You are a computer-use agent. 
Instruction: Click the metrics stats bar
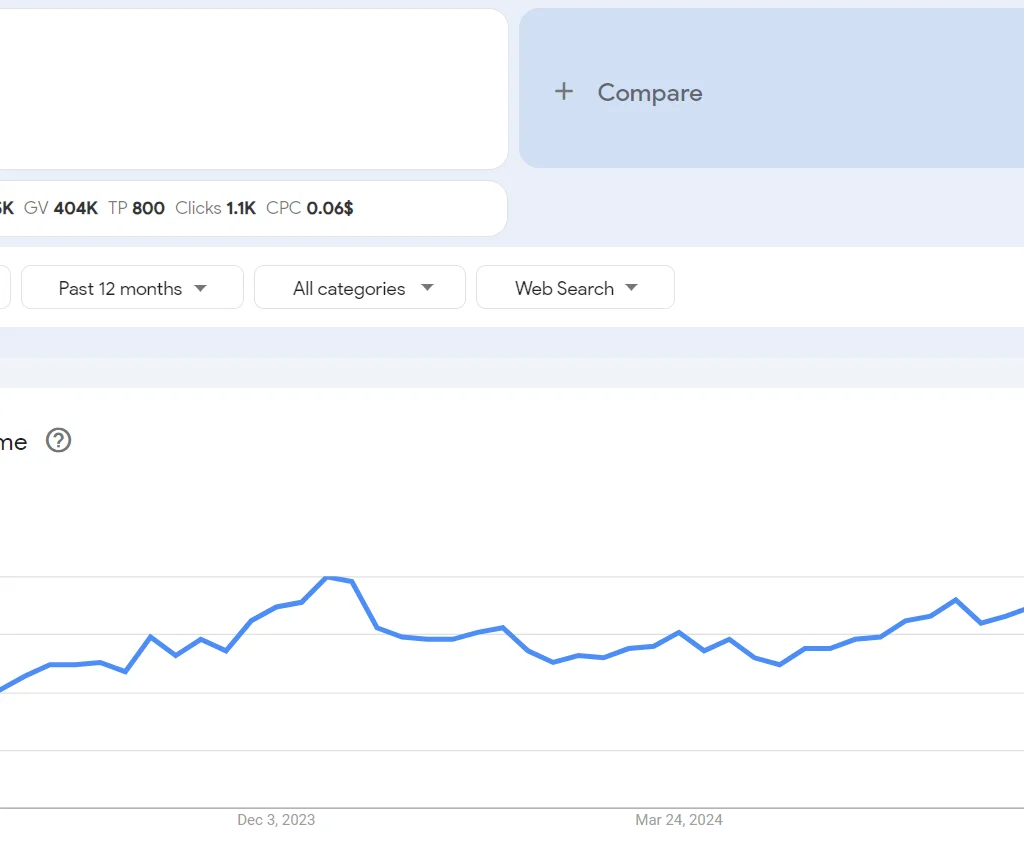pos(250,208)
